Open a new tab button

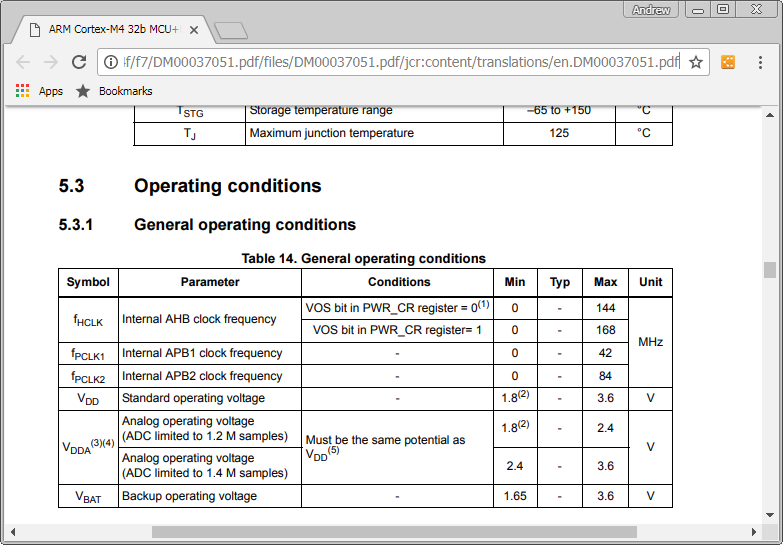click(231, 30)
